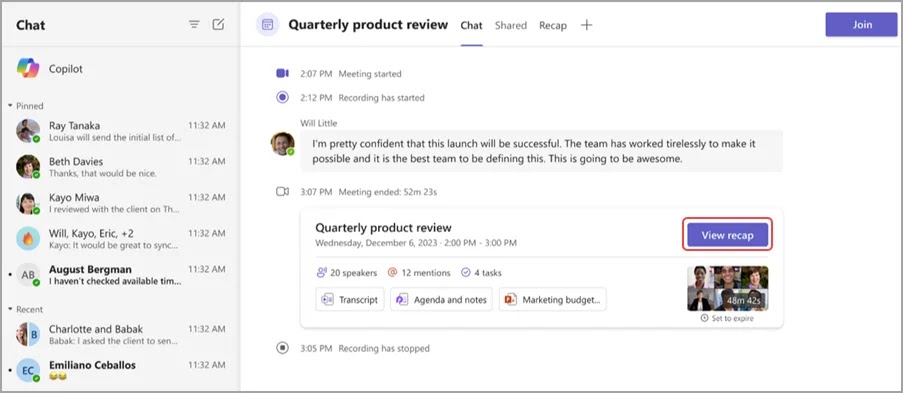Collapse the Recent section
The width and height of the screenshot is (903, 393).
click(26, 309)
